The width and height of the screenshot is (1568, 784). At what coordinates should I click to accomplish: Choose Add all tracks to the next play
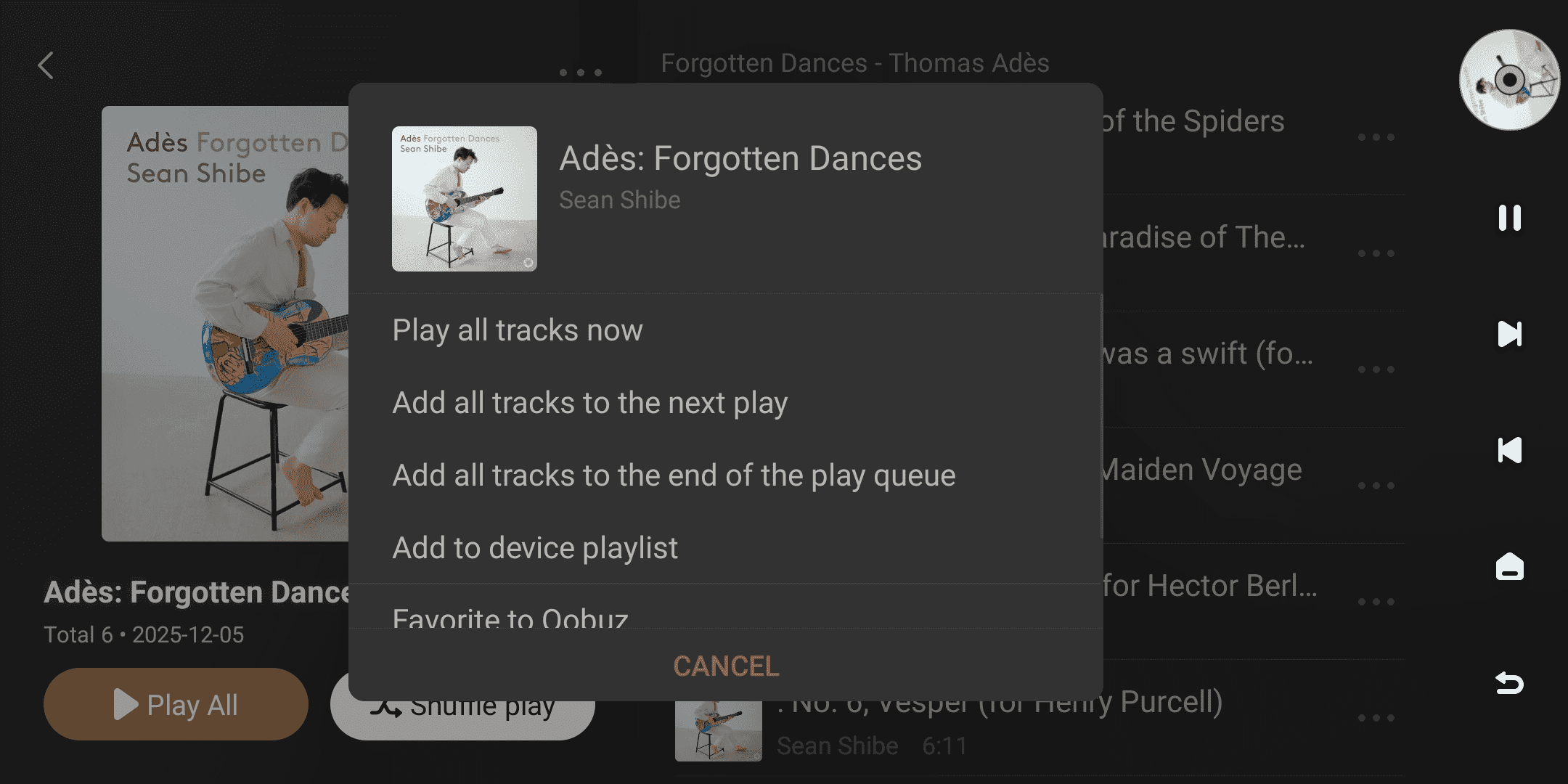589,403
